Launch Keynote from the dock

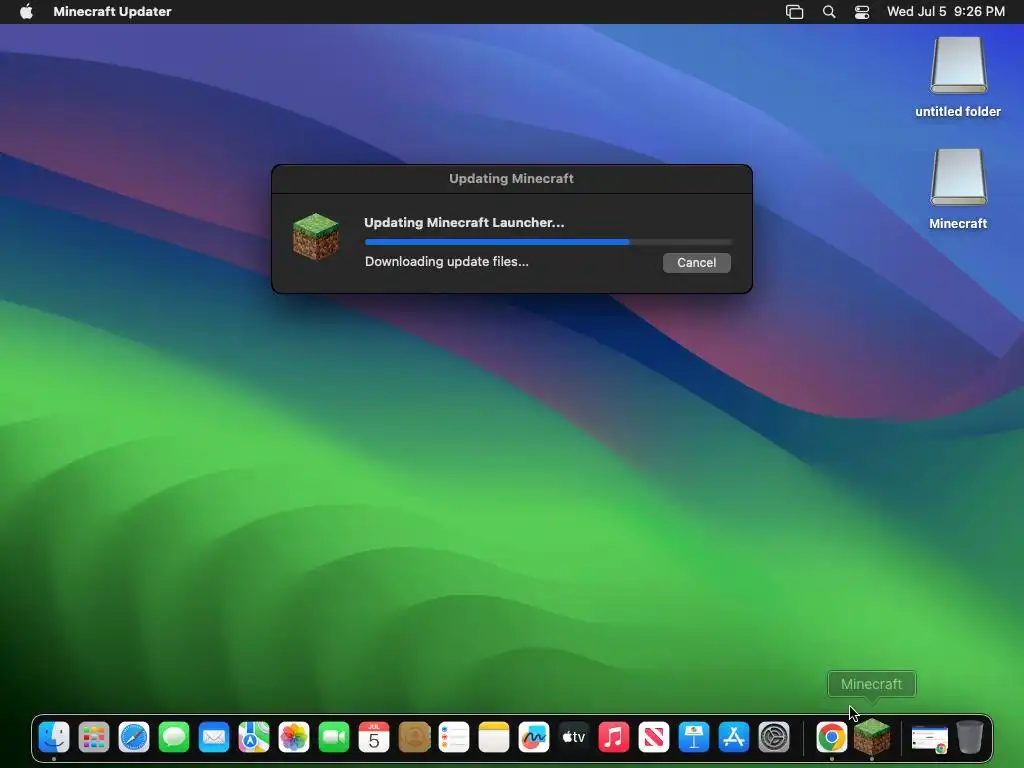point(694,738)
